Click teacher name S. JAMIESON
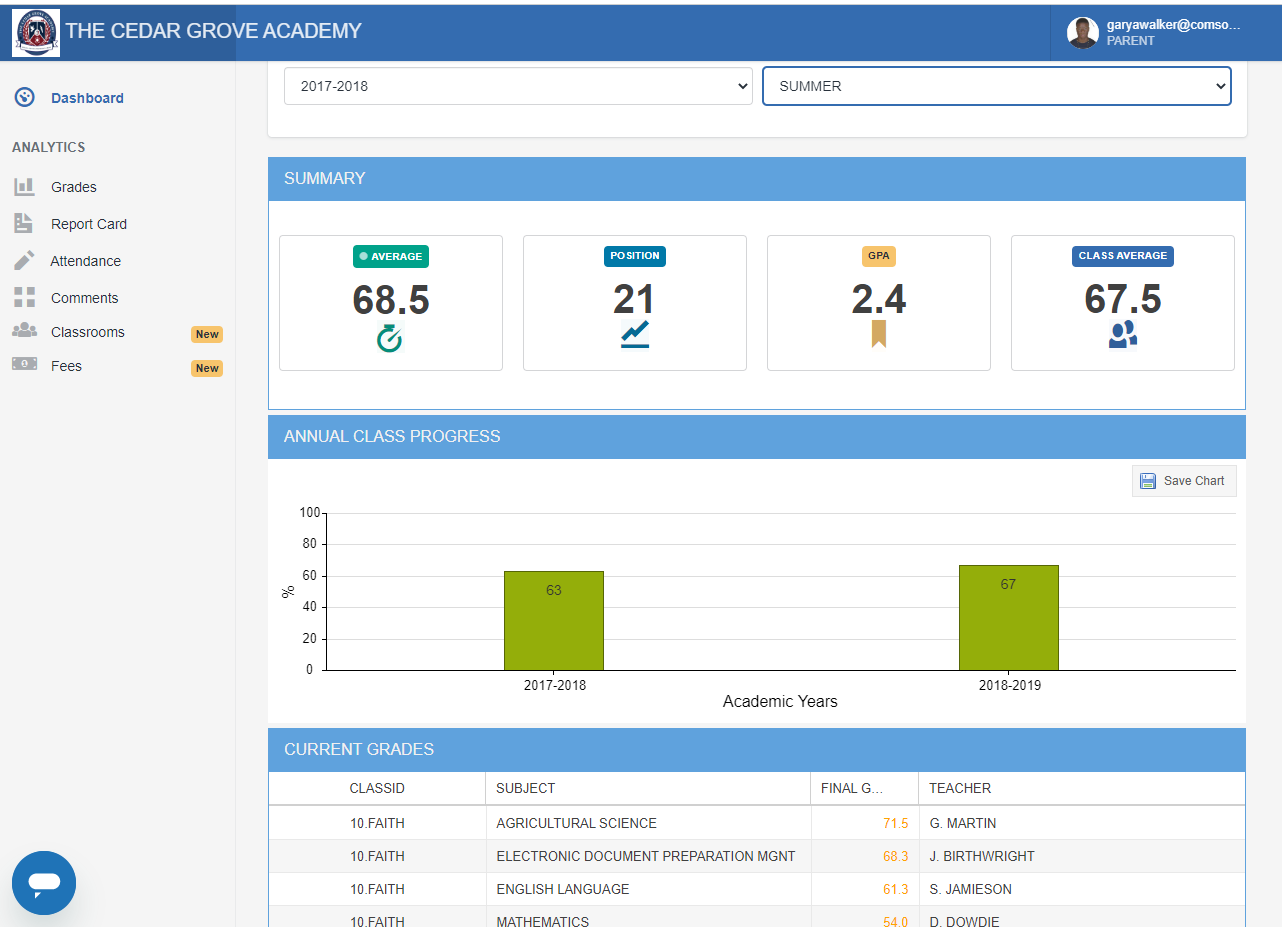This screenshot has height=927, width=1282. 971,889
